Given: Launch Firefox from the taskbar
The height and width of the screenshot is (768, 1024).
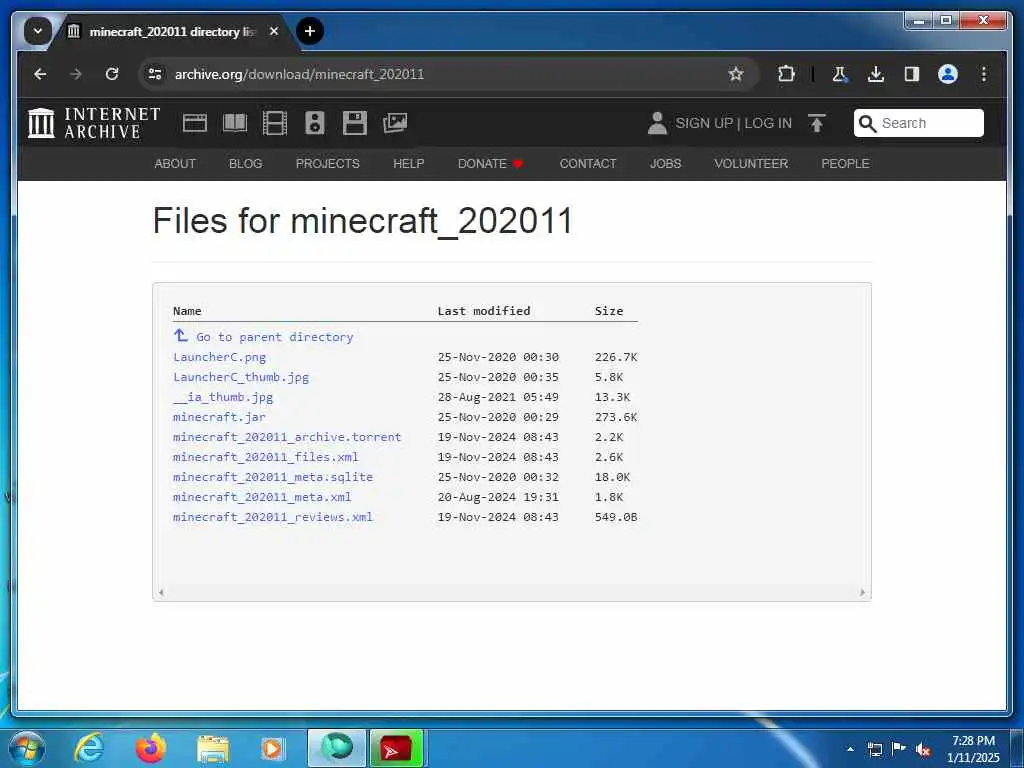Looking at the screenshot, I should tap(150, 748).
